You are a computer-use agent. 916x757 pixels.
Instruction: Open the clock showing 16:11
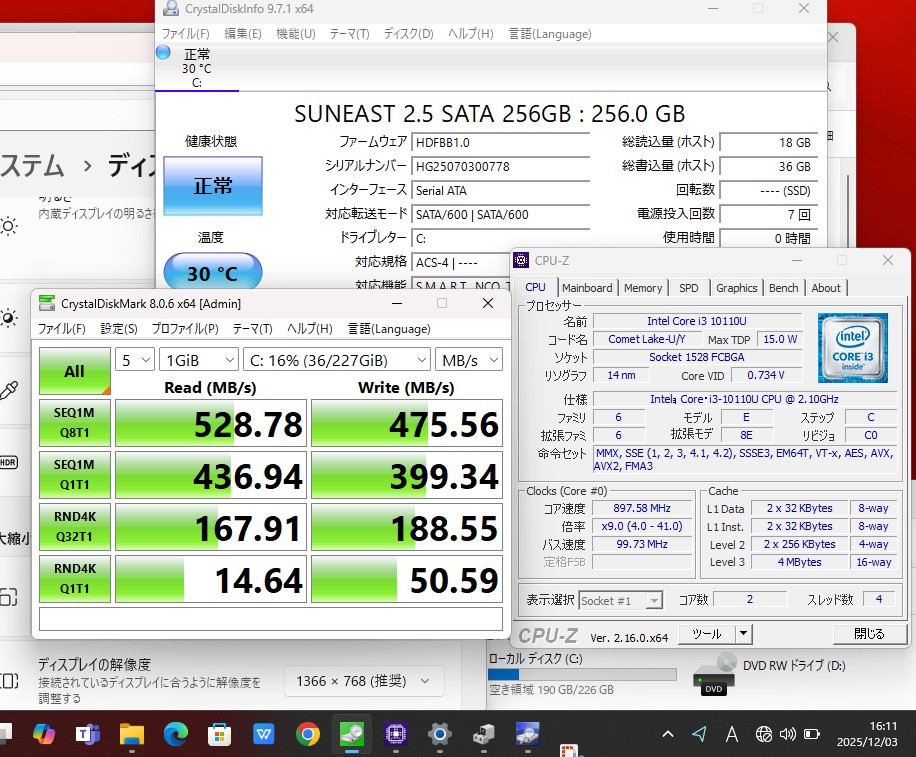[x=866, y=734]
